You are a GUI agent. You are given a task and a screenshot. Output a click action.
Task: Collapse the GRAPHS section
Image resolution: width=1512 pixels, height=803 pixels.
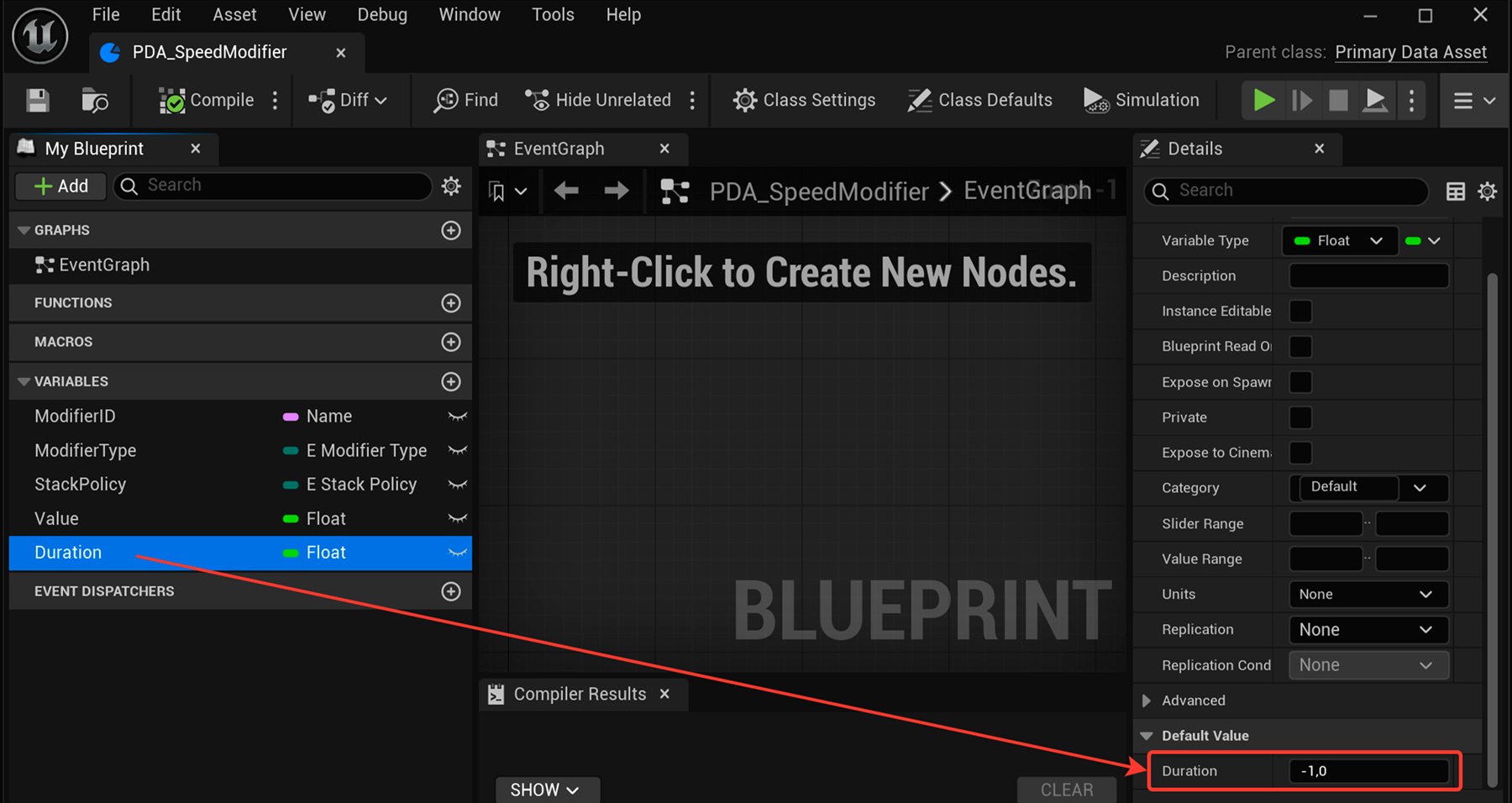pyautogui.click(x=24, y=230)
